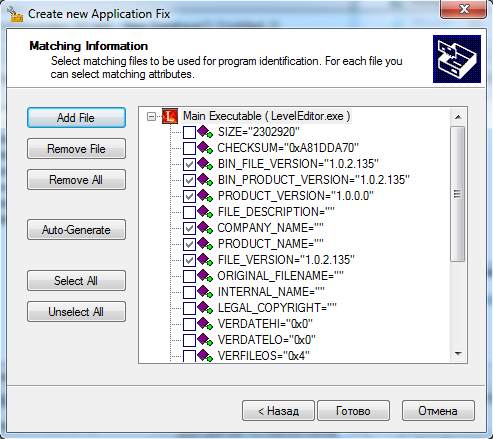Click the attribute icon beside FILE_DESCRIPTION
This screenshot has height=439, width=493.
click(205, 212)
